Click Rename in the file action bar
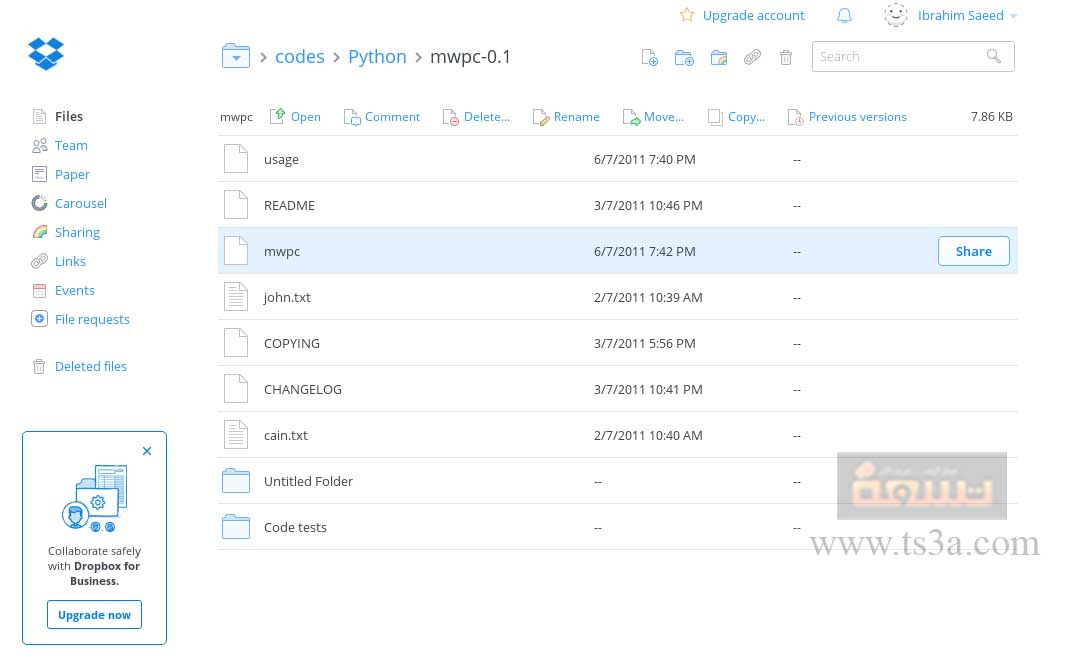Screen dimensions: 1066x668 pos(566,117)
